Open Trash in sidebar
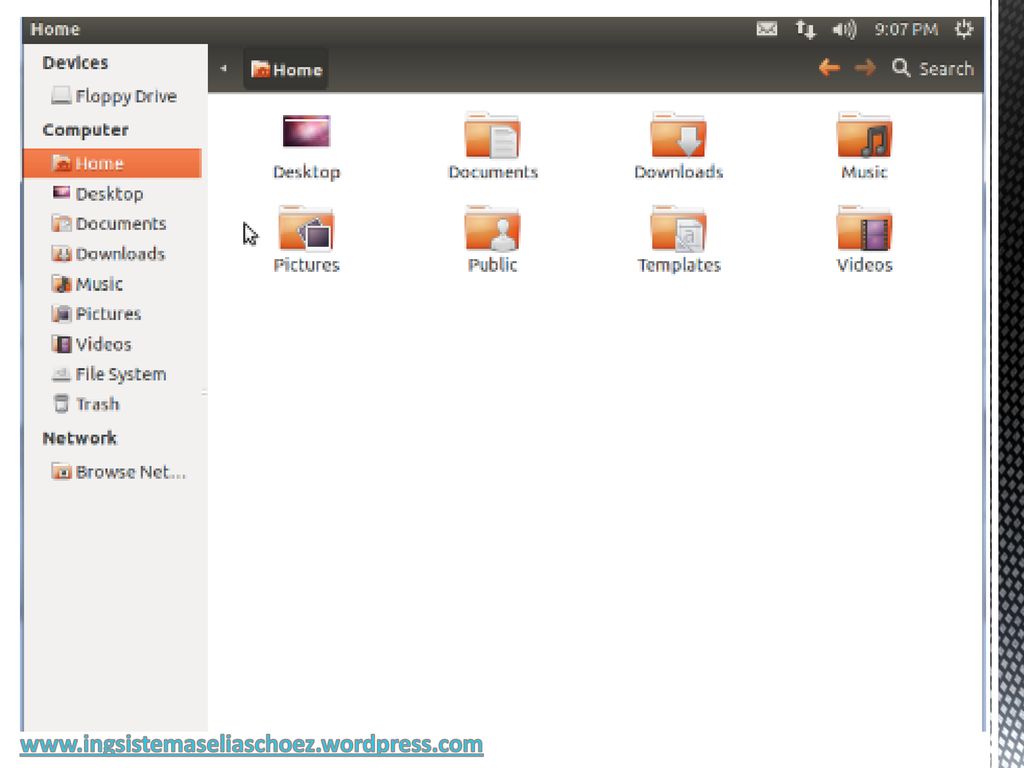The width and height of the screenshot is (1024, 768). click(x=86, y=404)
